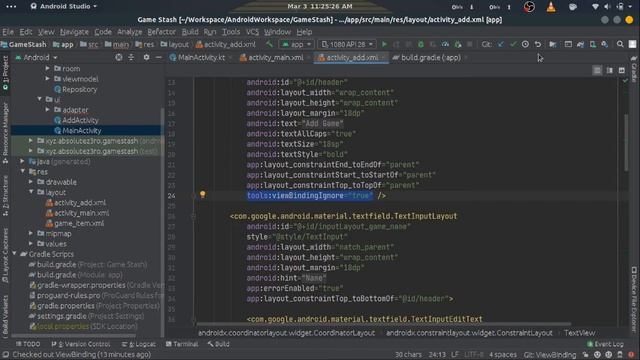Collapse the ui folder

click(x=40, y=99)
